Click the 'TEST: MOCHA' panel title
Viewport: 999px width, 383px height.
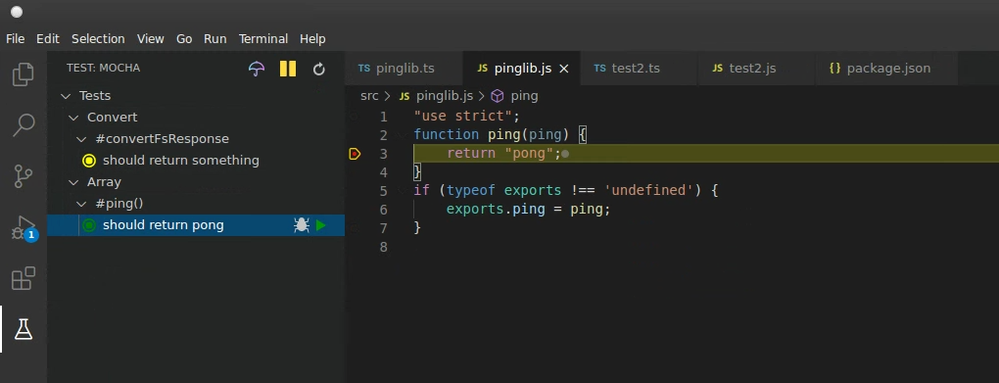tap(103, 68)
